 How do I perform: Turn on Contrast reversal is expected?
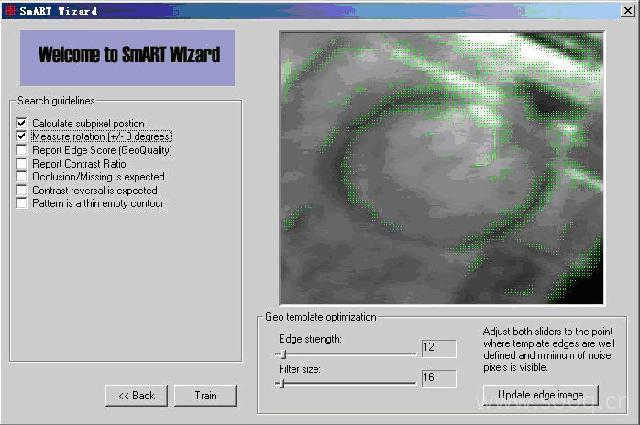click(x=22, y=190)
